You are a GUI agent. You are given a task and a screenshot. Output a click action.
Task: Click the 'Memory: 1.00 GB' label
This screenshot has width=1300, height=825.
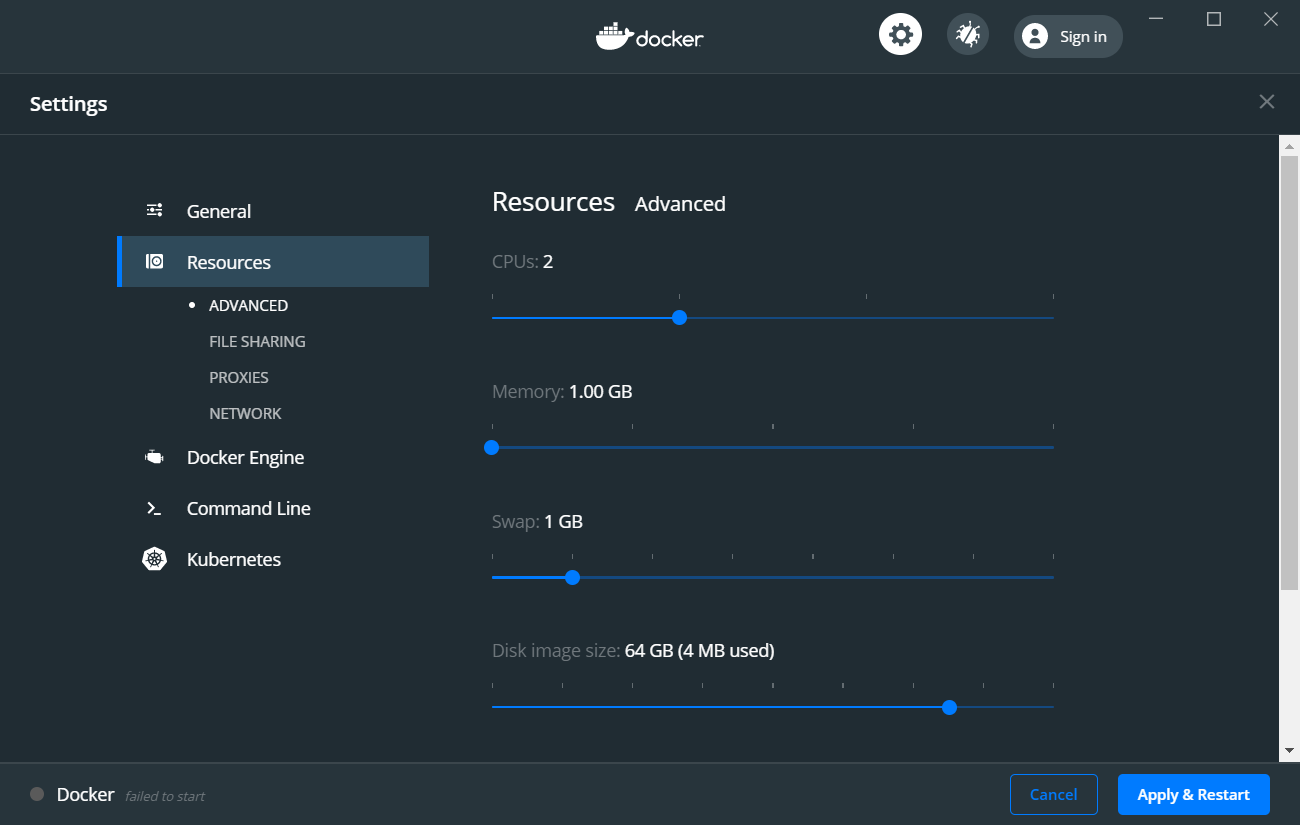(562, 391)
